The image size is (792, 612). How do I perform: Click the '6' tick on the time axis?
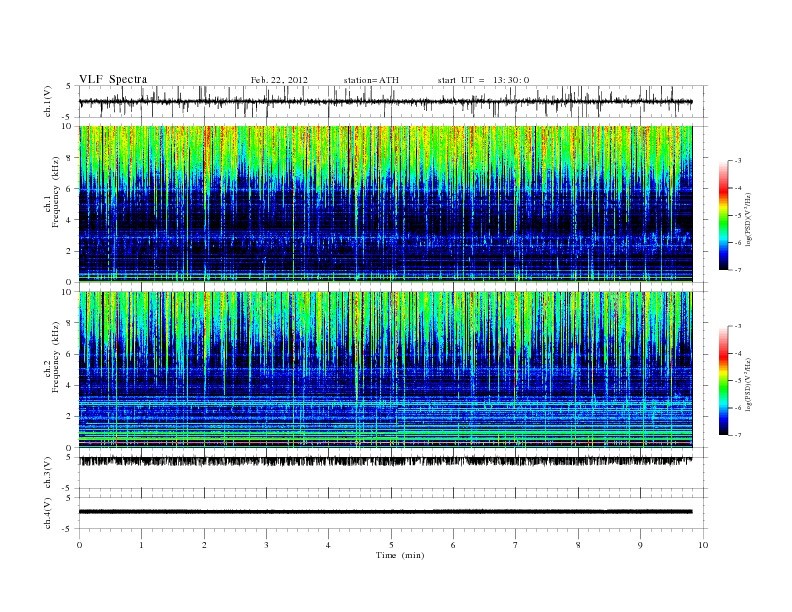pos(453,545)
